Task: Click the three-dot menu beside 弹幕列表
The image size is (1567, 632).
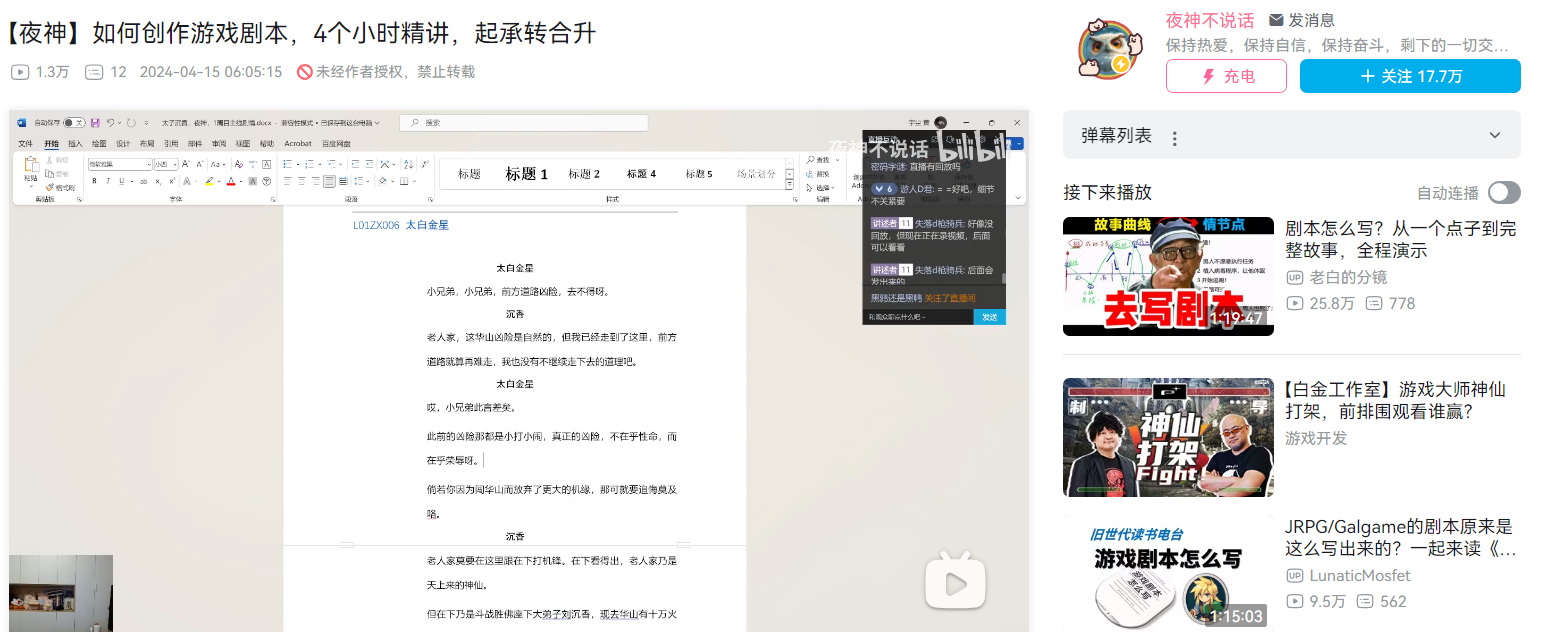Action: [x=1175, y=137]
